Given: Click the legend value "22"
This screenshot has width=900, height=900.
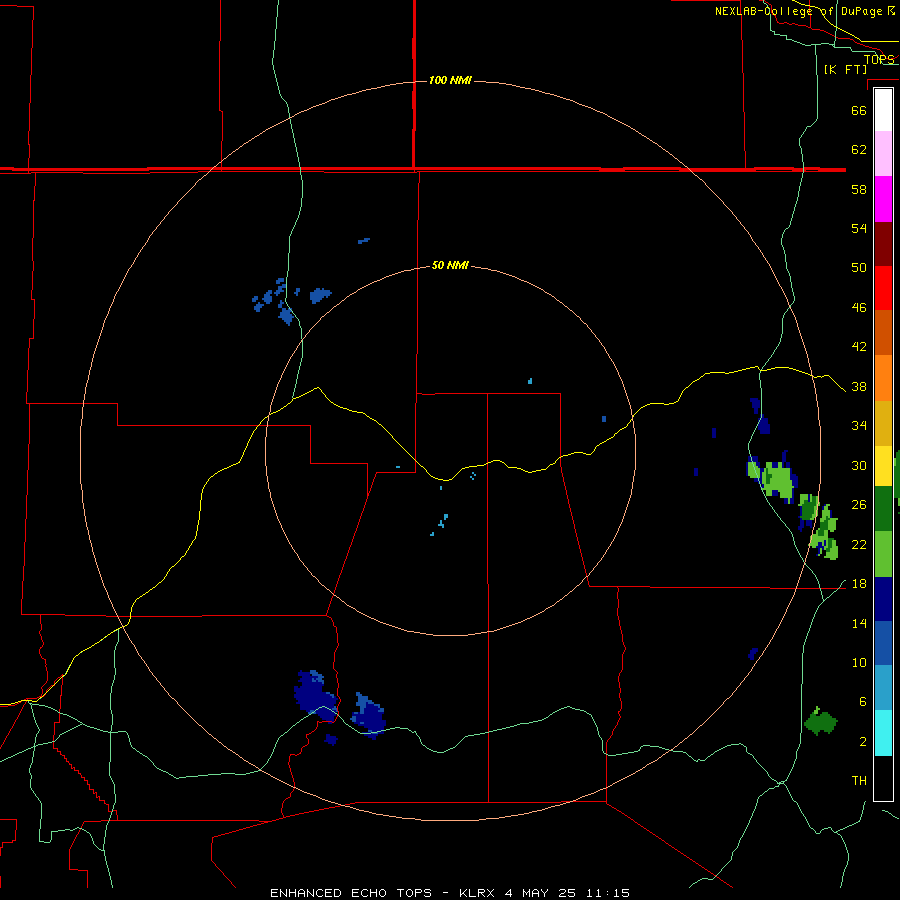Looking at the screenshot, I should 859,544.
